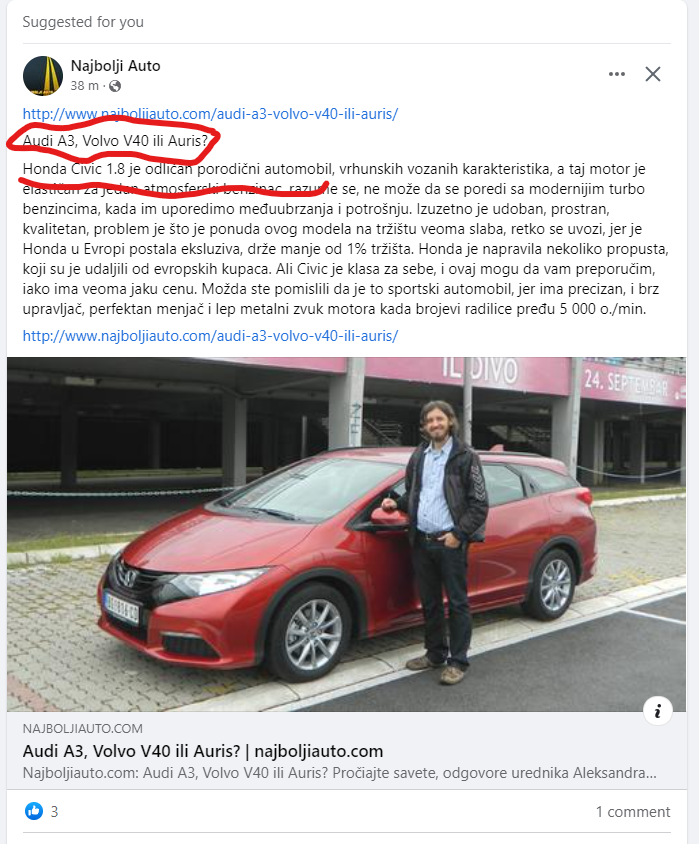The height and width of the screenshot is (844, 699).
Task: Click the blue like reaction icon
Action: pyautogui.click(x=34, y=811)
